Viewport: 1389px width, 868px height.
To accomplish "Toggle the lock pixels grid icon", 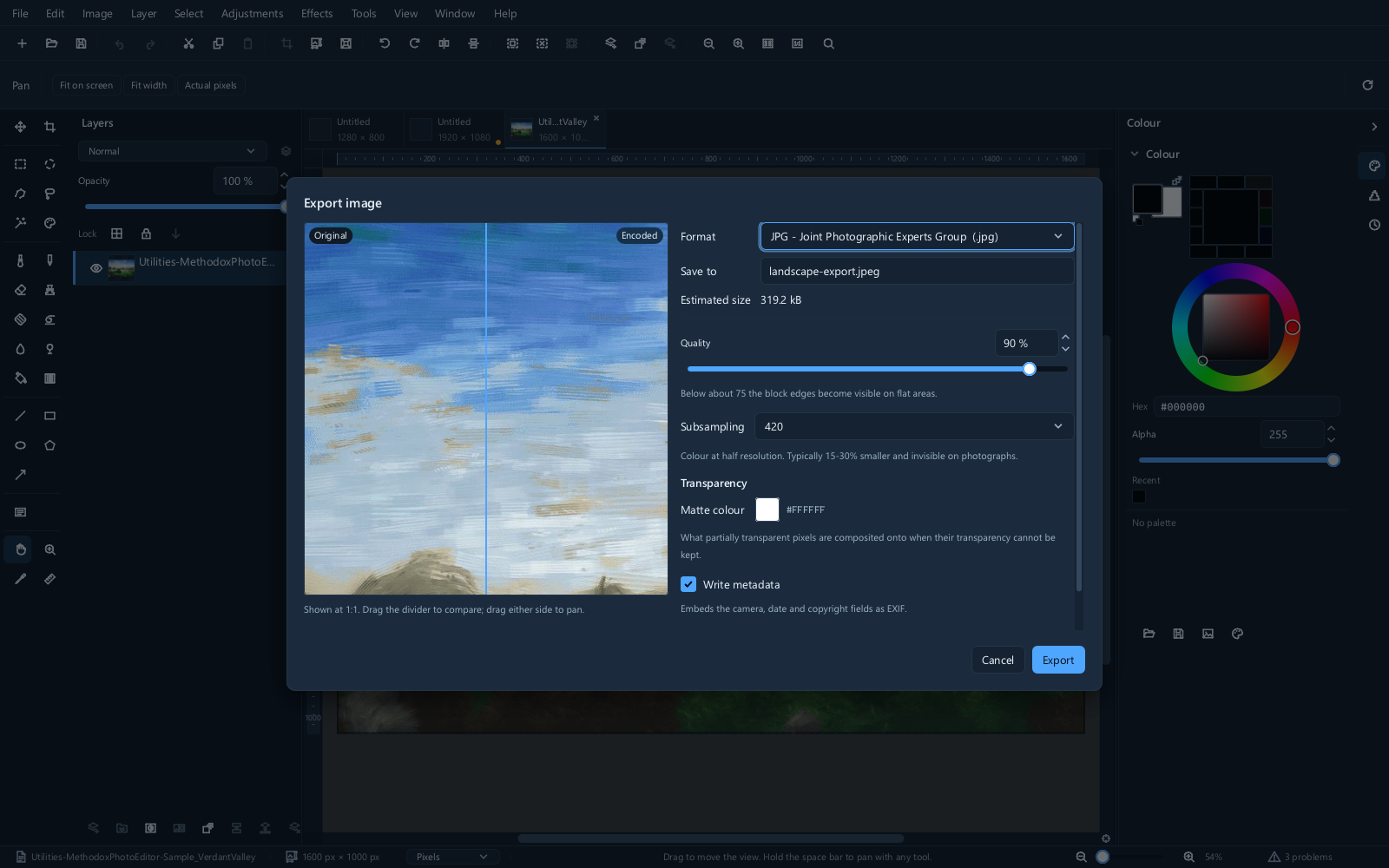I will click(116, 233).
